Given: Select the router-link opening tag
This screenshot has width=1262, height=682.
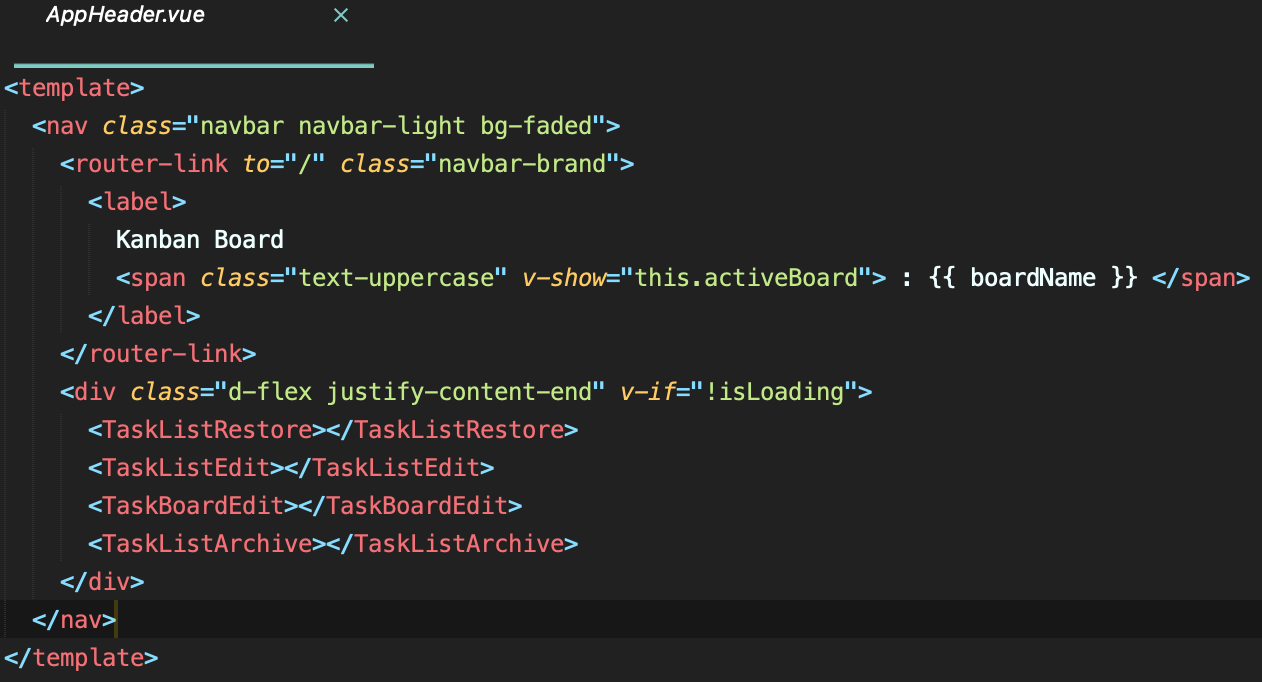Looking at the screenshot, I should coord(145,163).
